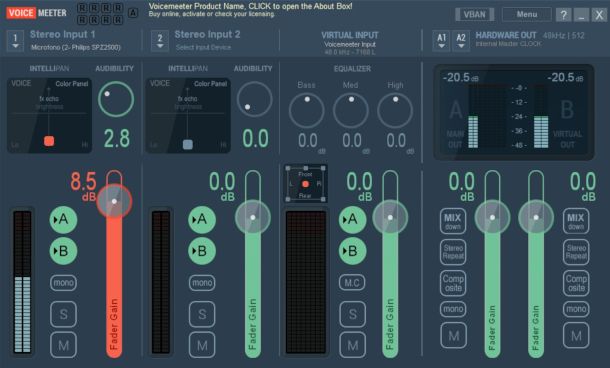
Task: Click the 8.5 dB gain readout
Action: click(x=83, y=186)
